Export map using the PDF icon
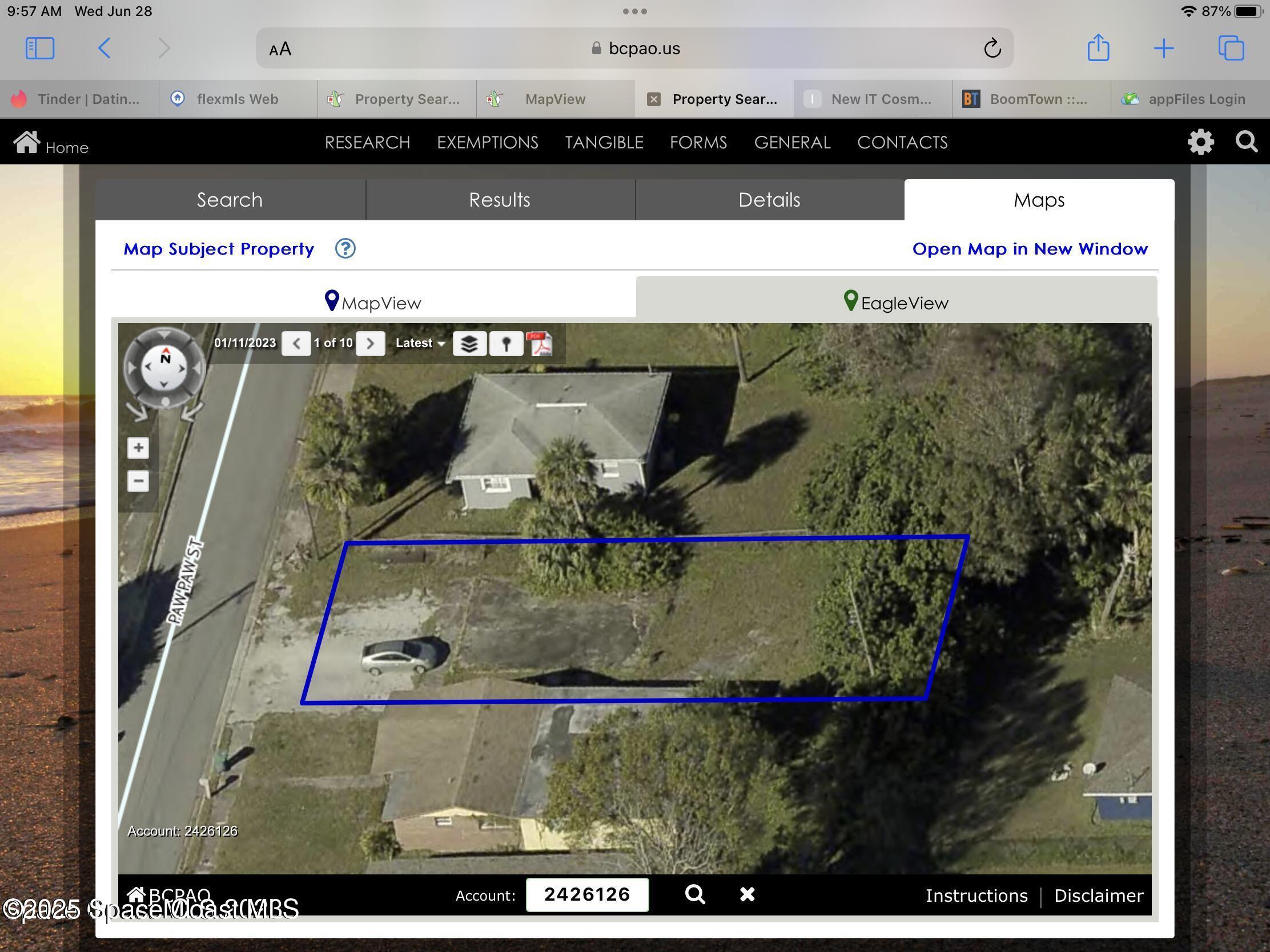 (541, 344)
